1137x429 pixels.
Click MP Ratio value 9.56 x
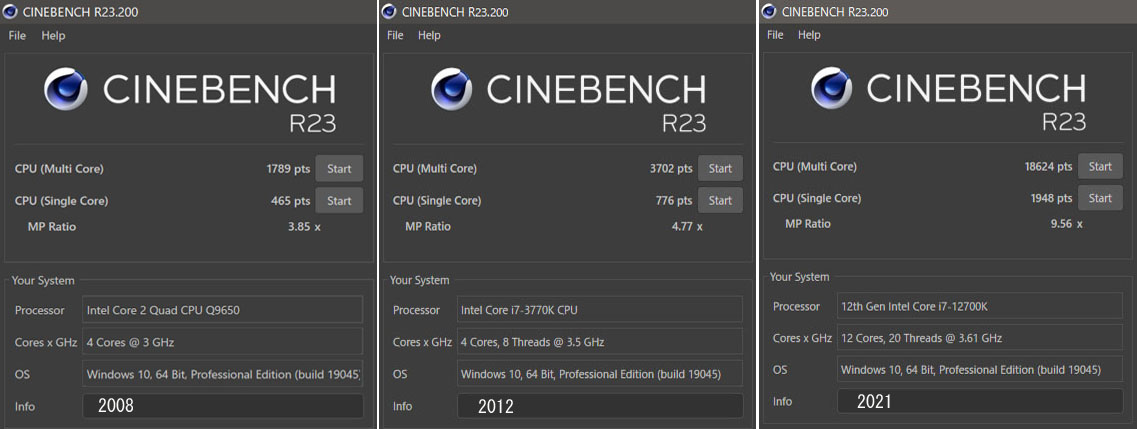coord(1065,224)
